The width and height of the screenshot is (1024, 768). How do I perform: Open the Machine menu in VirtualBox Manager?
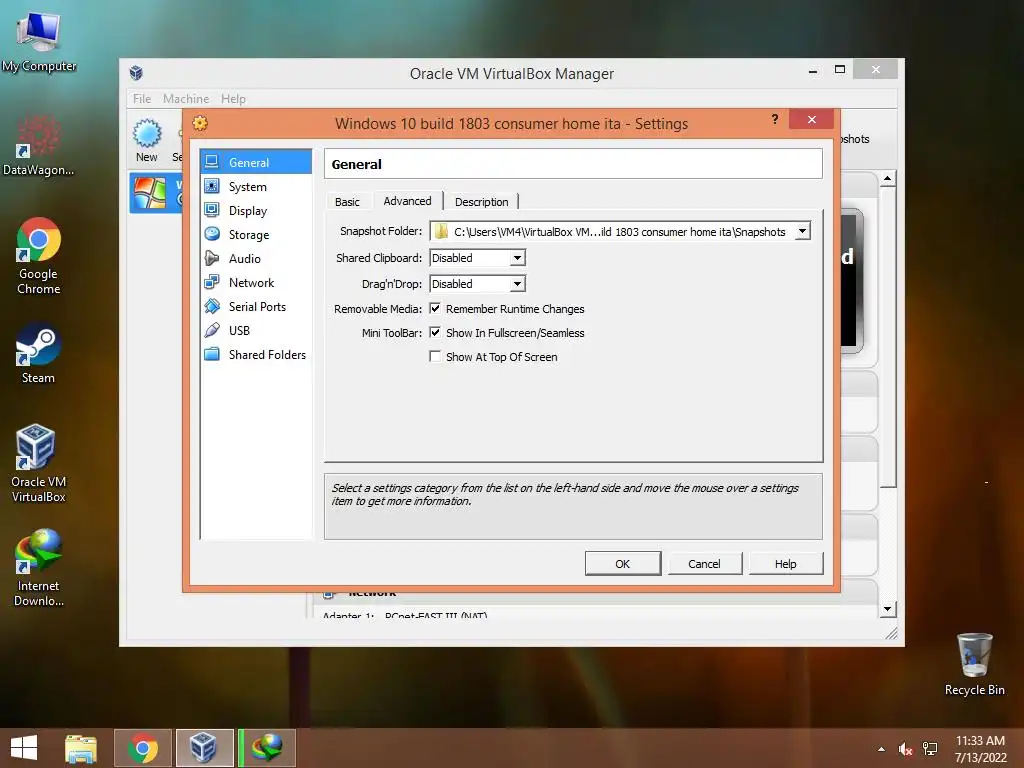coord(186,99)
